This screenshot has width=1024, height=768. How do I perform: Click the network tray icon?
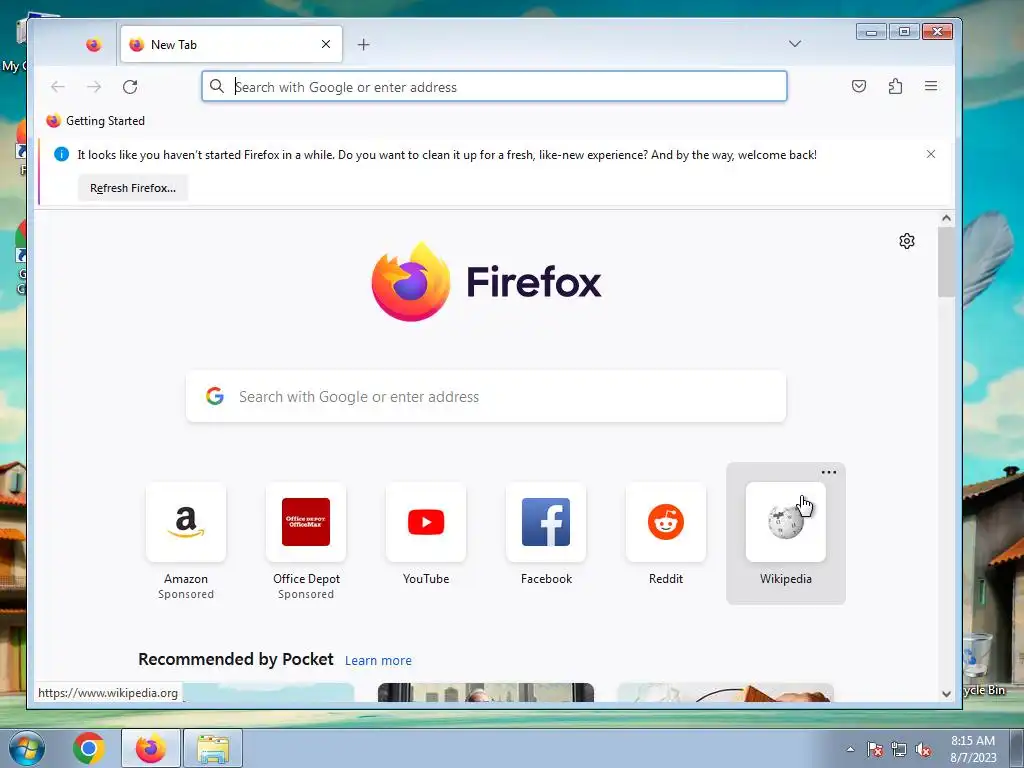(899, 749)
